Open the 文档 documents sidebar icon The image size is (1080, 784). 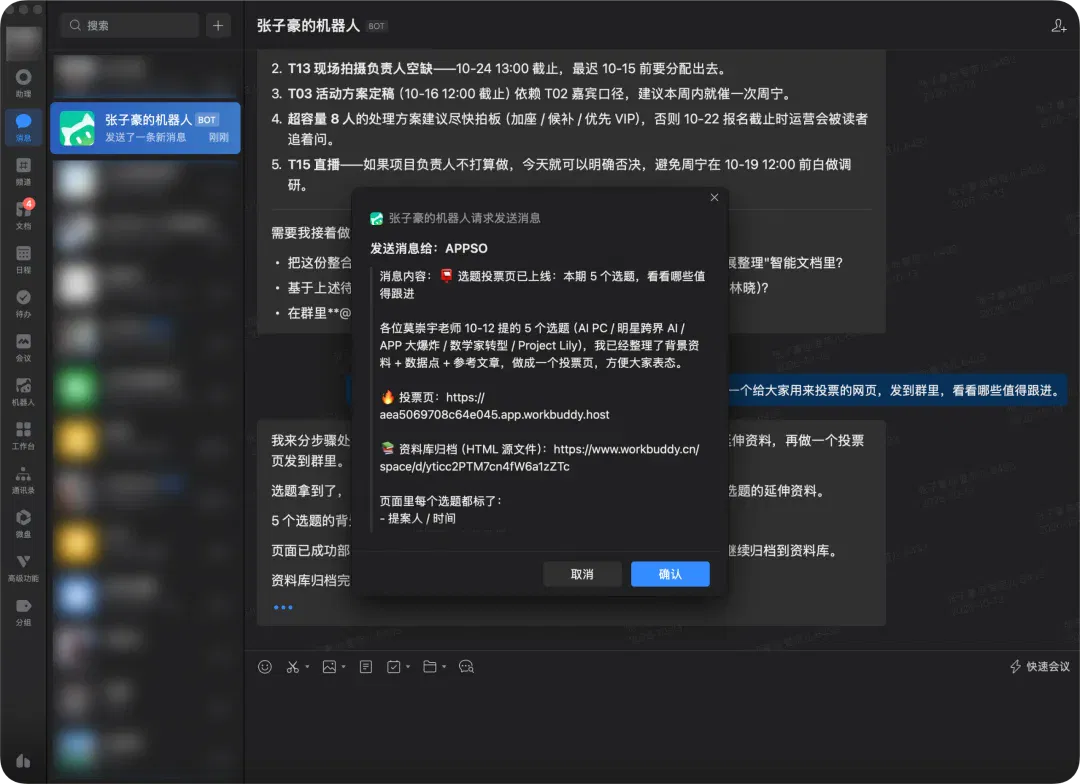click(x=23, y=215)
